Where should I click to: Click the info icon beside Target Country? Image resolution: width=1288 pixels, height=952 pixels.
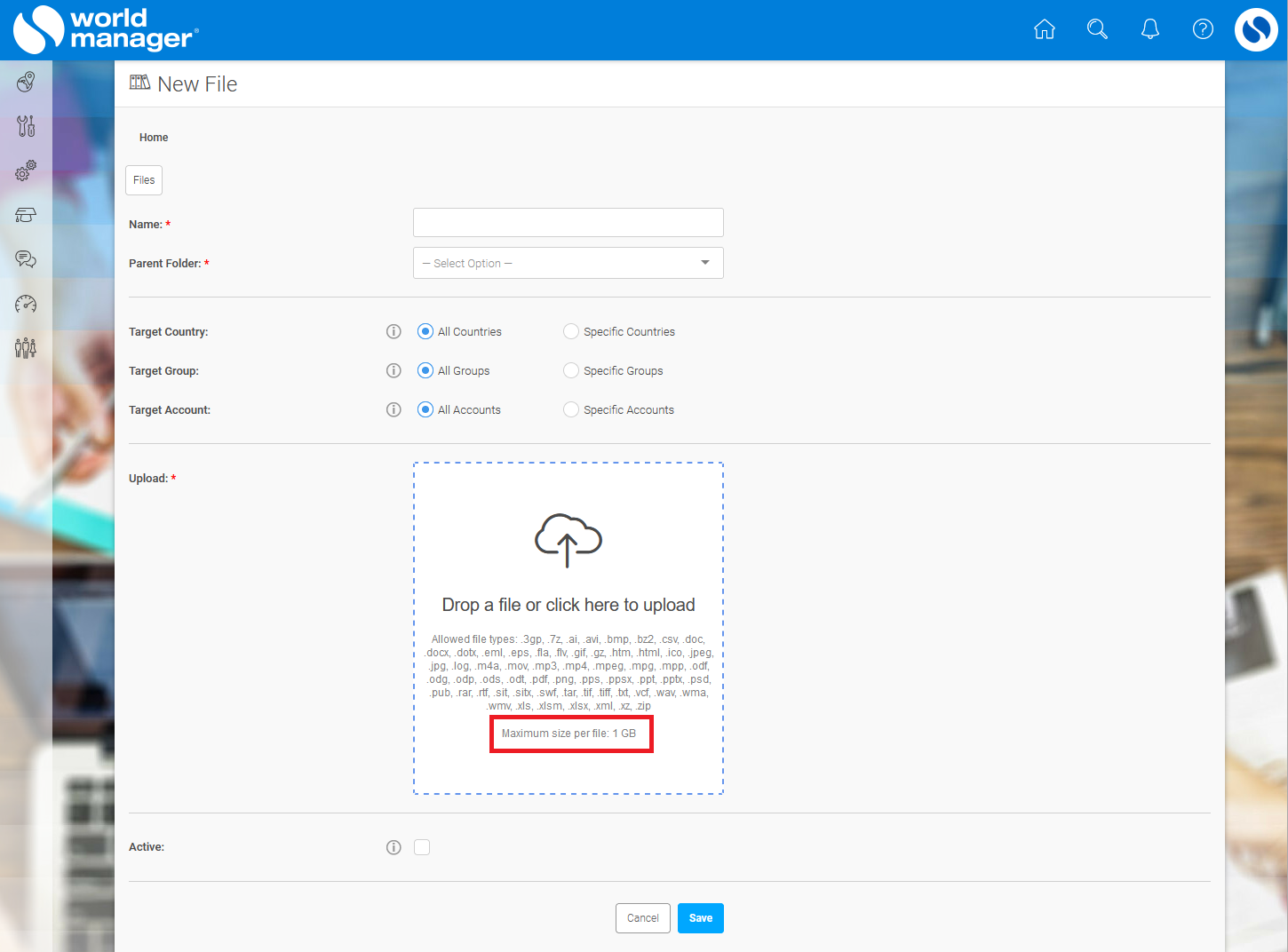394,331
